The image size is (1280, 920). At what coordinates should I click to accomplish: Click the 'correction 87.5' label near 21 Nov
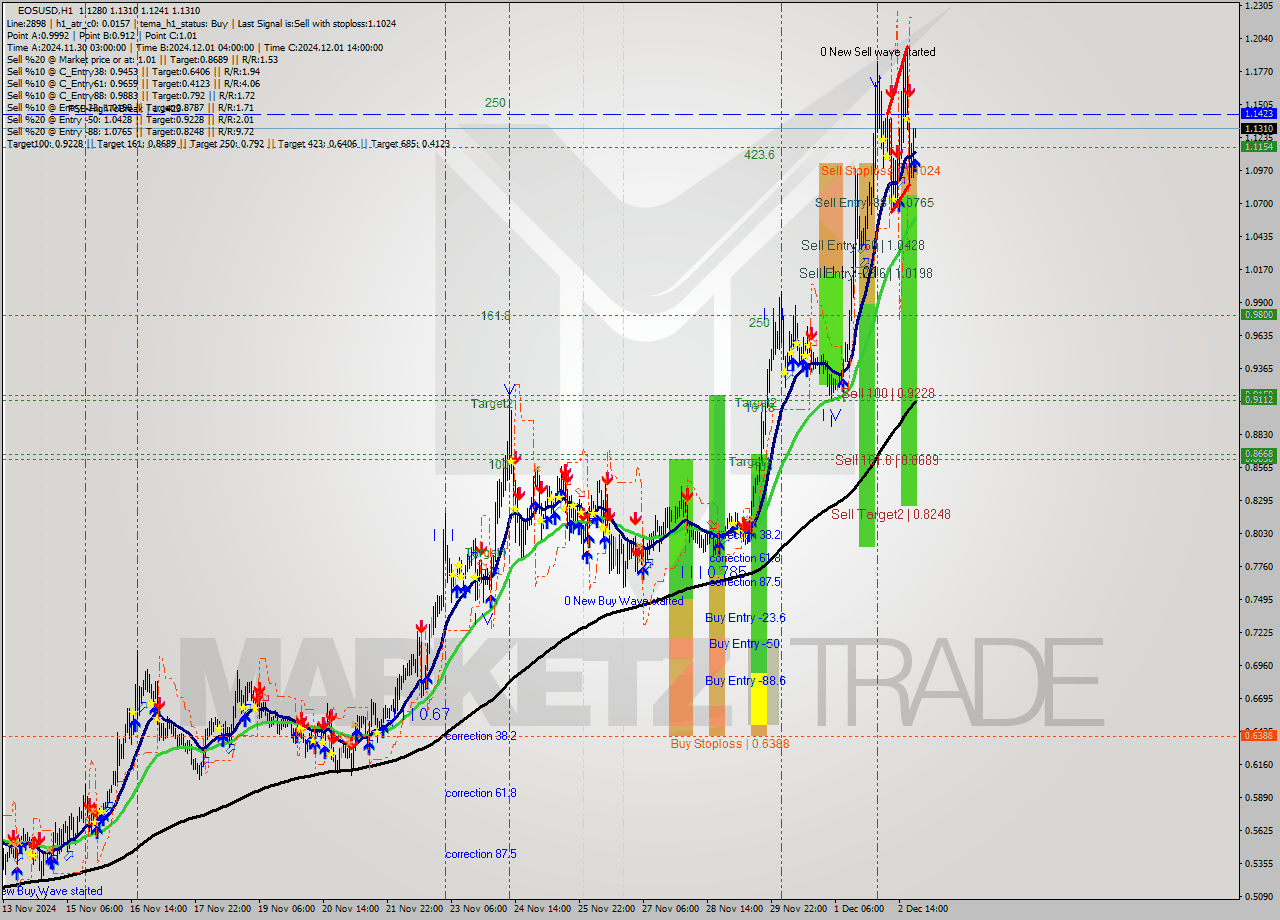(481, 855)
